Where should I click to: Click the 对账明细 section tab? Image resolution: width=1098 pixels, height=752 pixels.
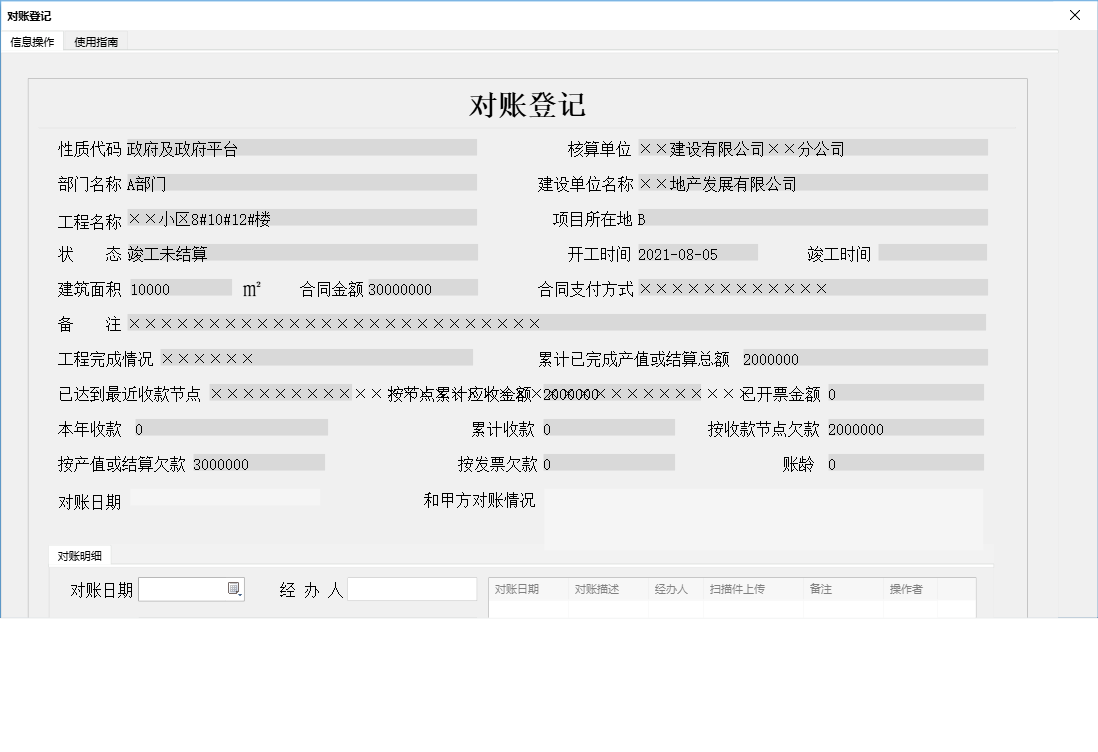79,556
